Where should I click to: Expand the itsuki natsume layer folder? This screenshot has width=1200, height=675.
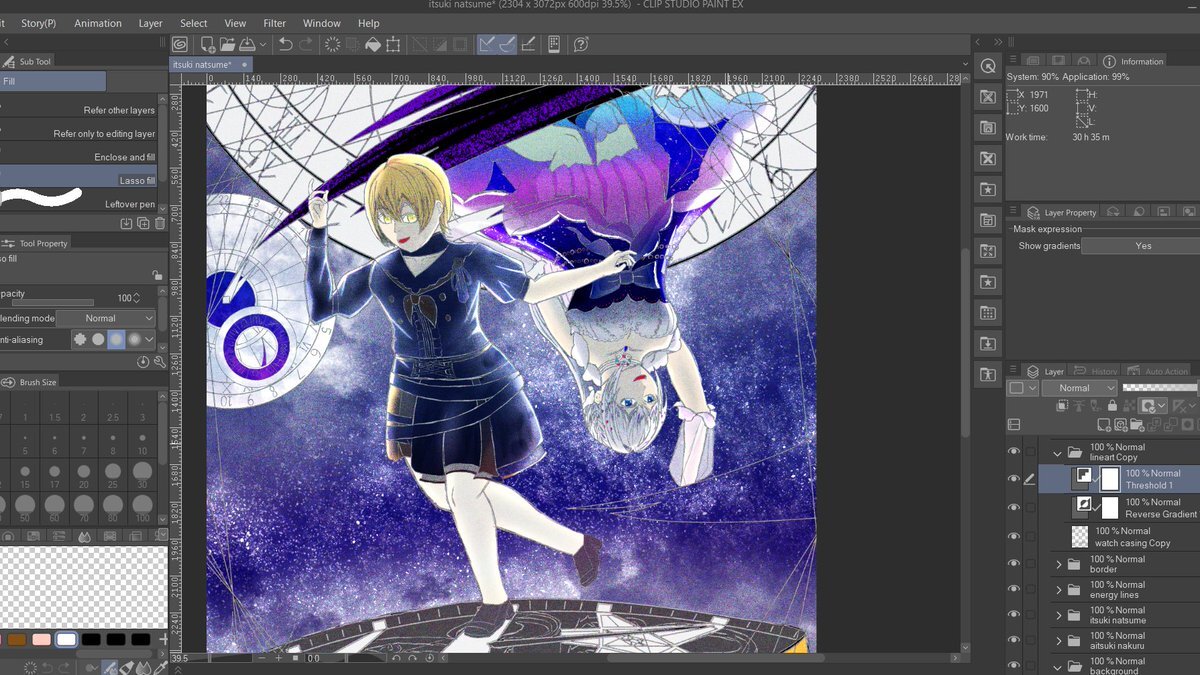click(1058, 615)
